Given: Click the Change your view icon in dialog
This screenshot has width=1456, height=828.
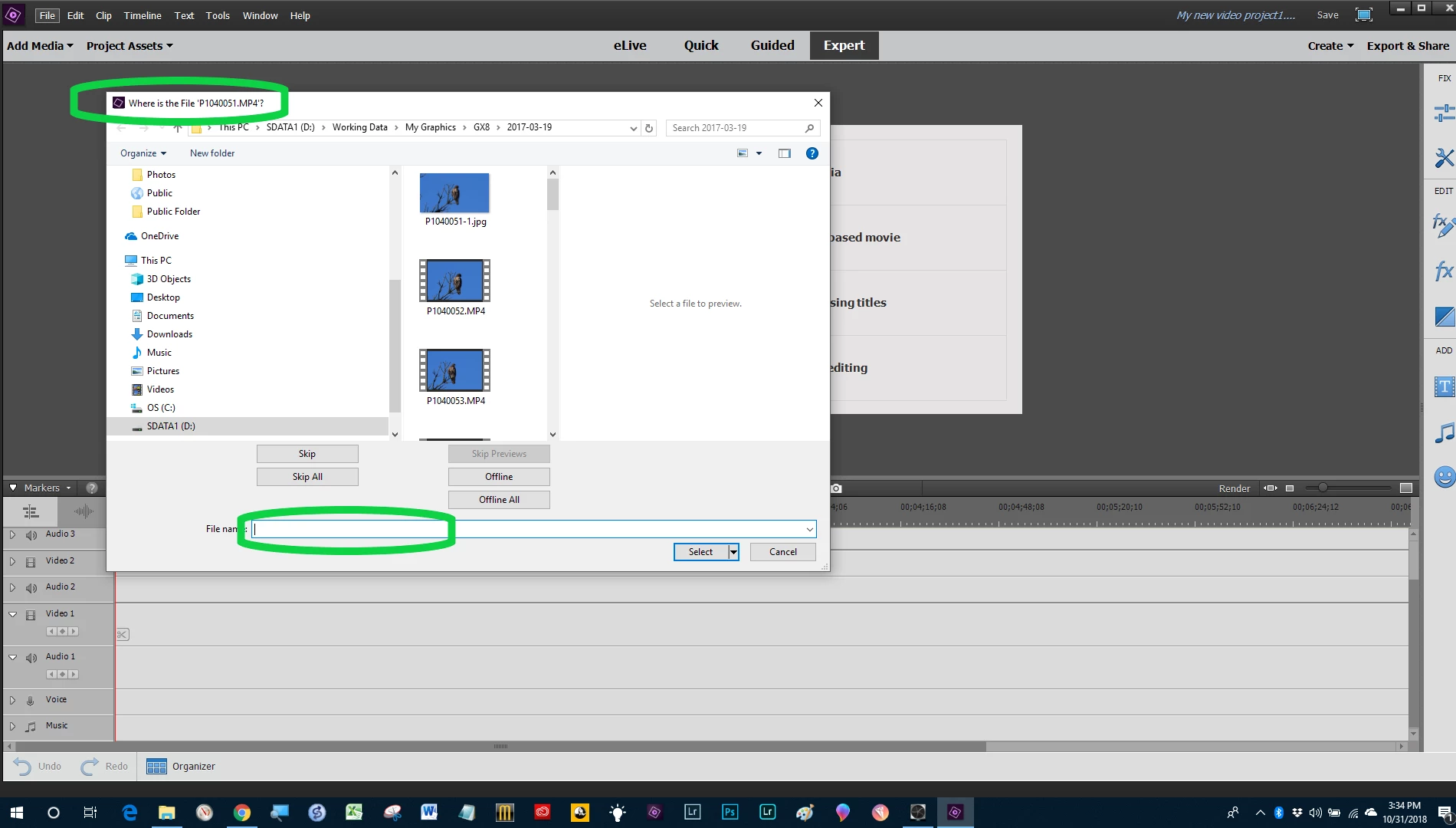Looking at the screenshot, I should point(743,153).
